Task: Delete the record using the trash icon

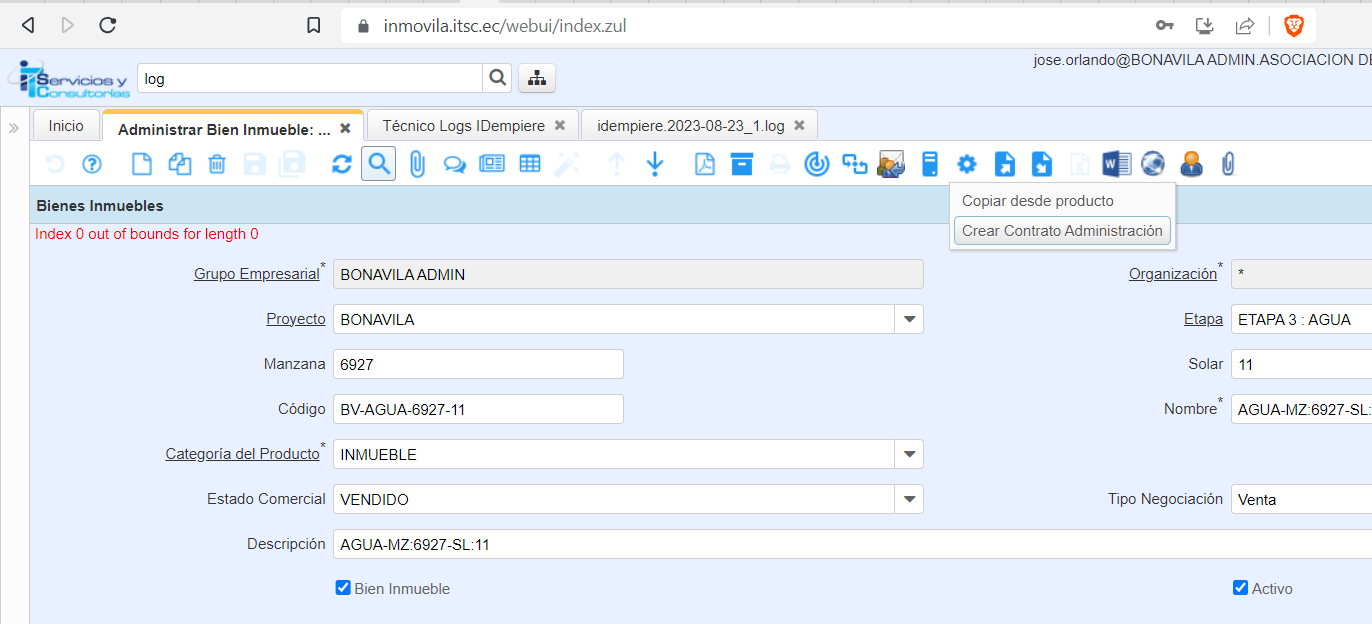Action: click(x=217, y=164)
